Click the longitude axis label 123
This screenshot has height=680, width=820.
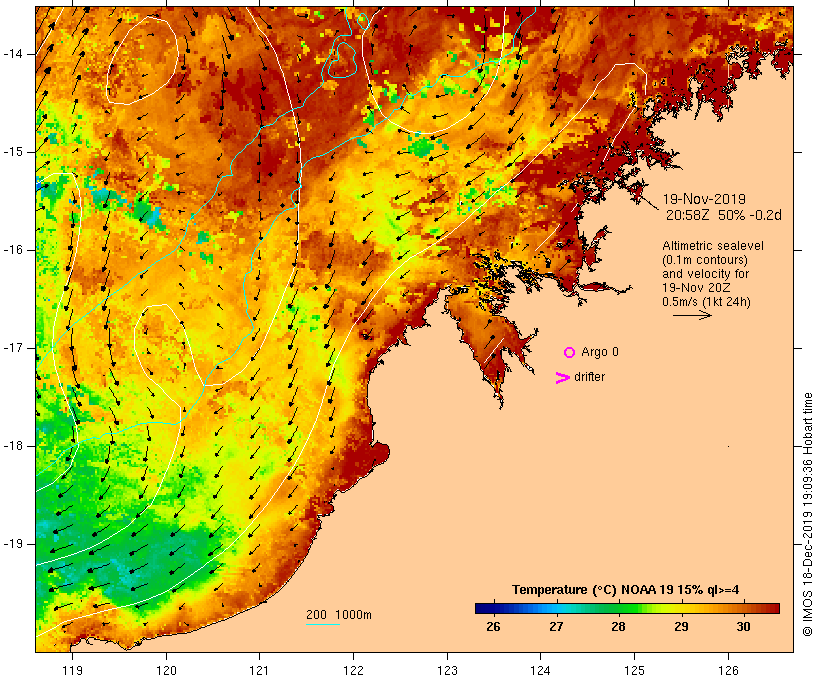click(447, 671)
